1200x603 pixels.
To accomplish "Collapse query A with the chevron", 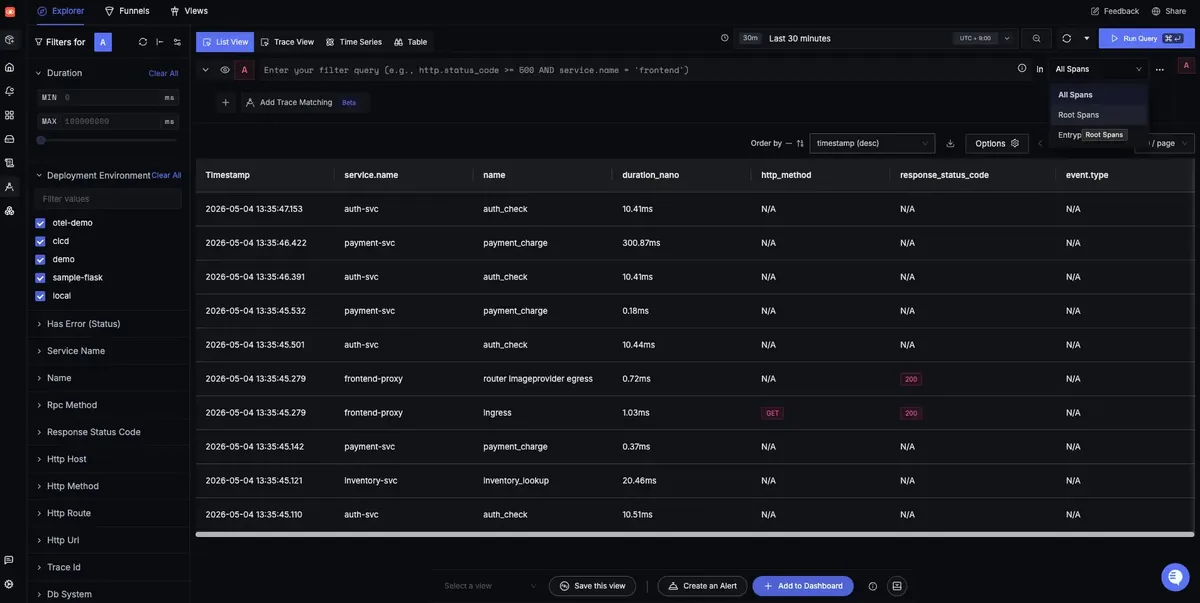I will point(206,70).
